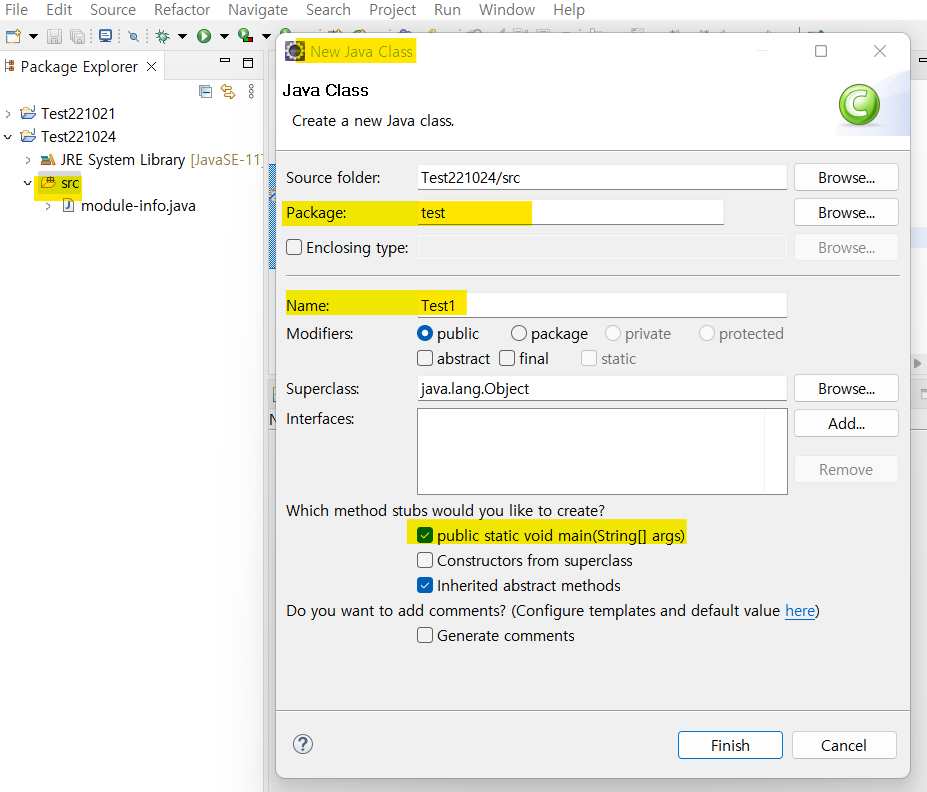Browse for the Source folder

pos(846,177)
